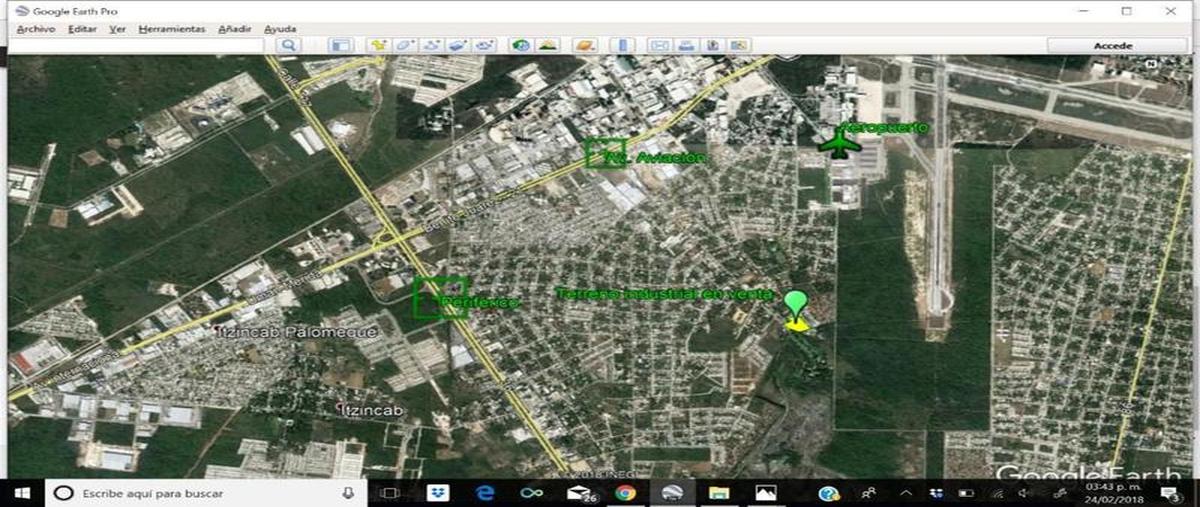Image resolution: width=1200 pixels, height=507 pixels.
Task: Open File Explorer from the taskbar
Action: (719, 493)
